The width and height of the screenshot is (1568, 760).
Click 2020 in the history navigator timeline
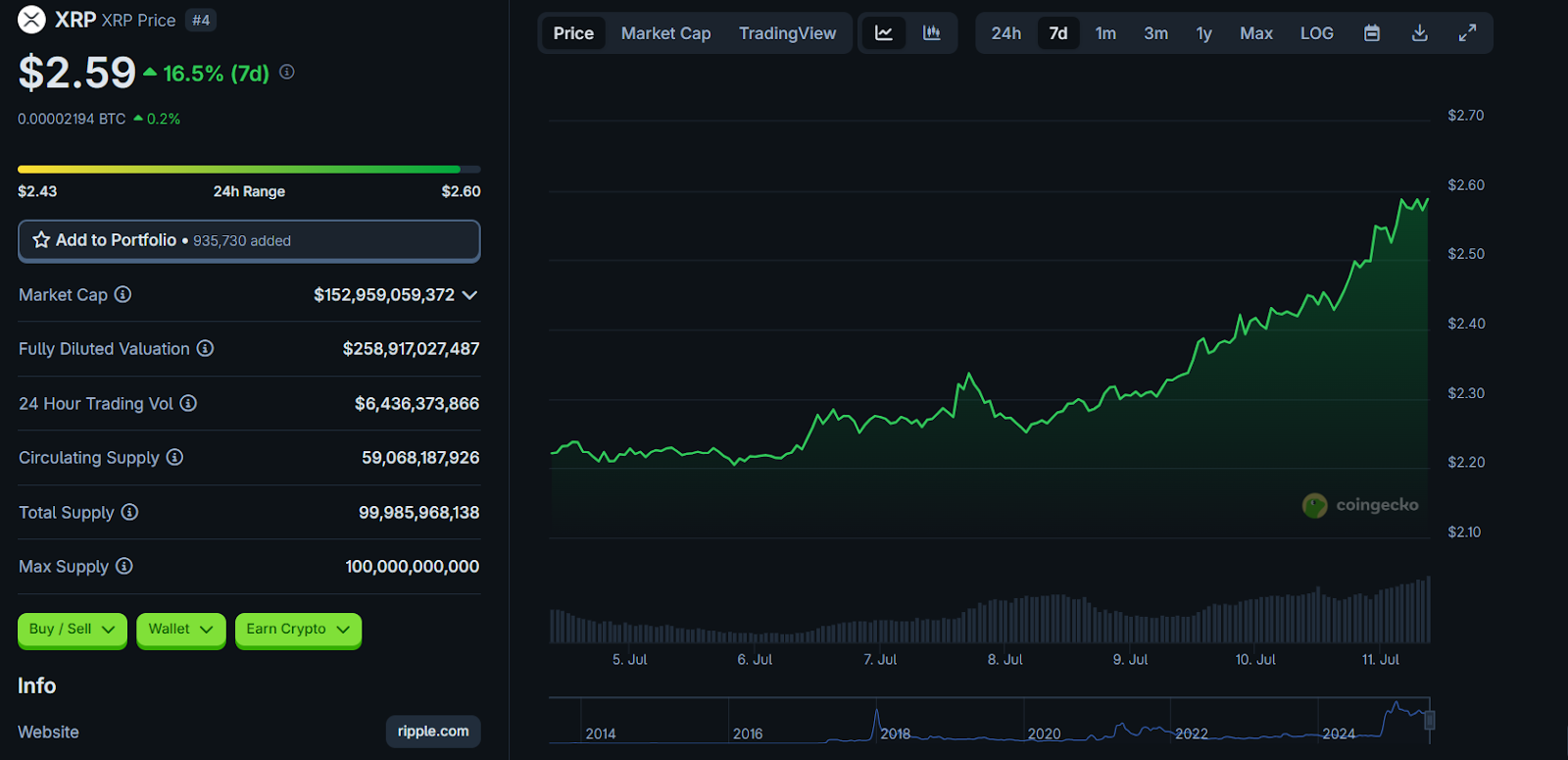tap(1044, 734)
